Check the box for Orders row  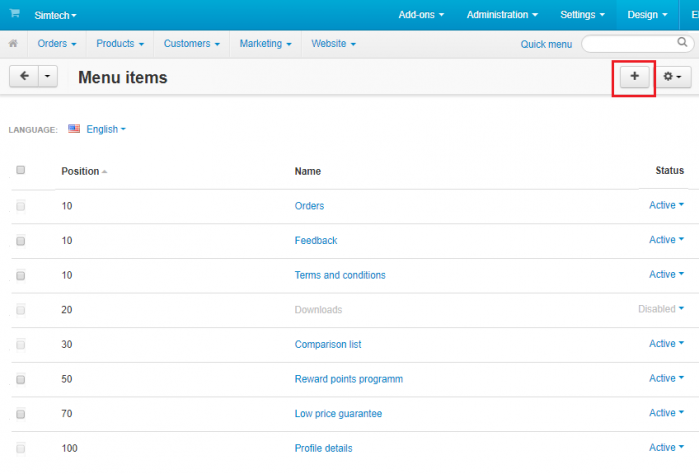[x=21, y=206]
